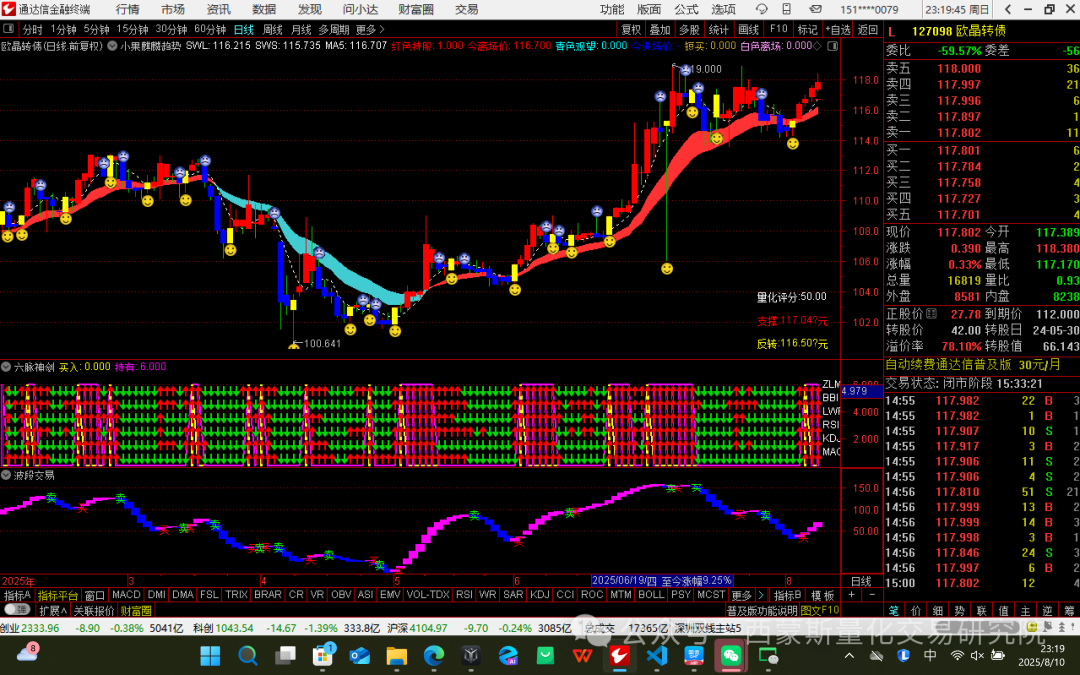The image size is (1080, 675).
Task: Open WPS Office from taskbar
Action: point(582,655)
